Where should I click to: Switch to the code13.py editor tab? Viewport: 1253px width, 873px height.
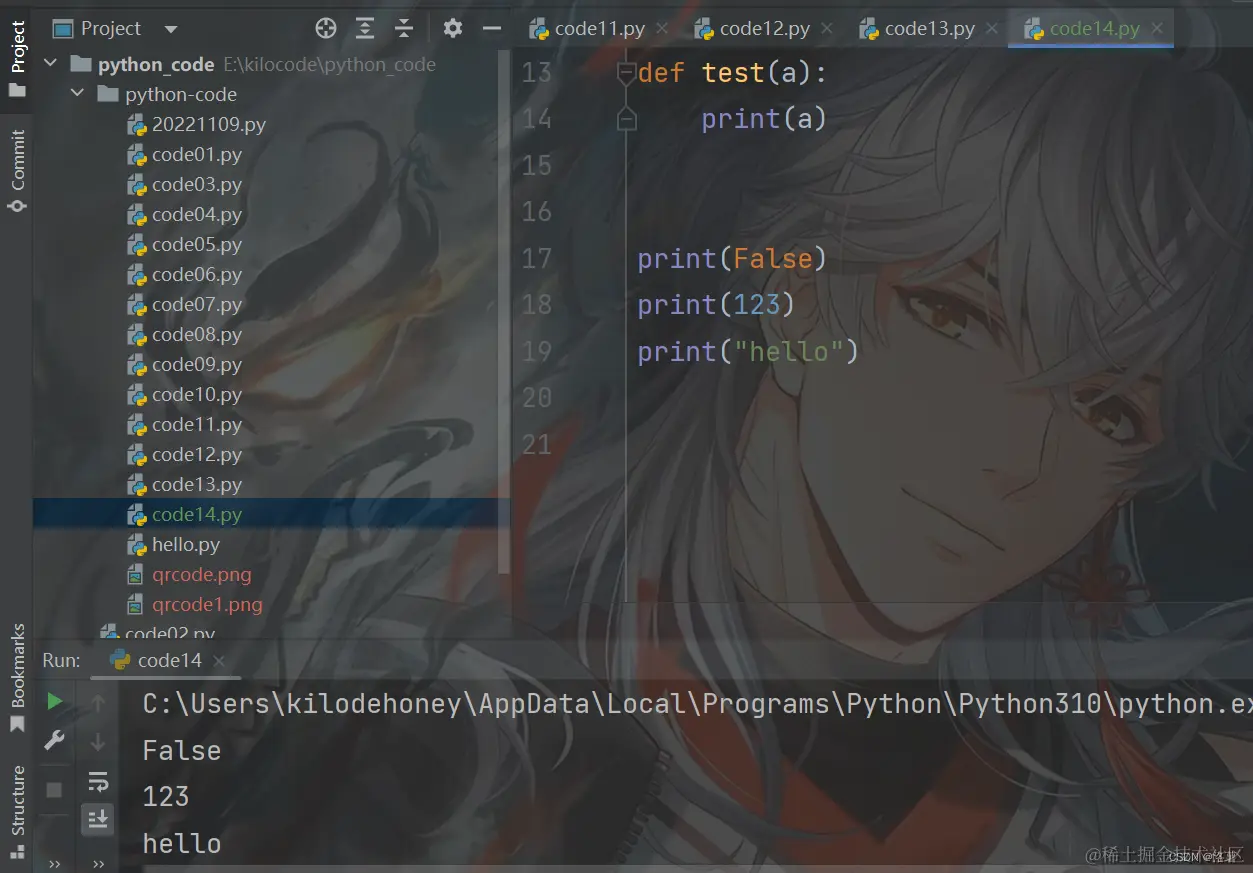tap(929, 29)
